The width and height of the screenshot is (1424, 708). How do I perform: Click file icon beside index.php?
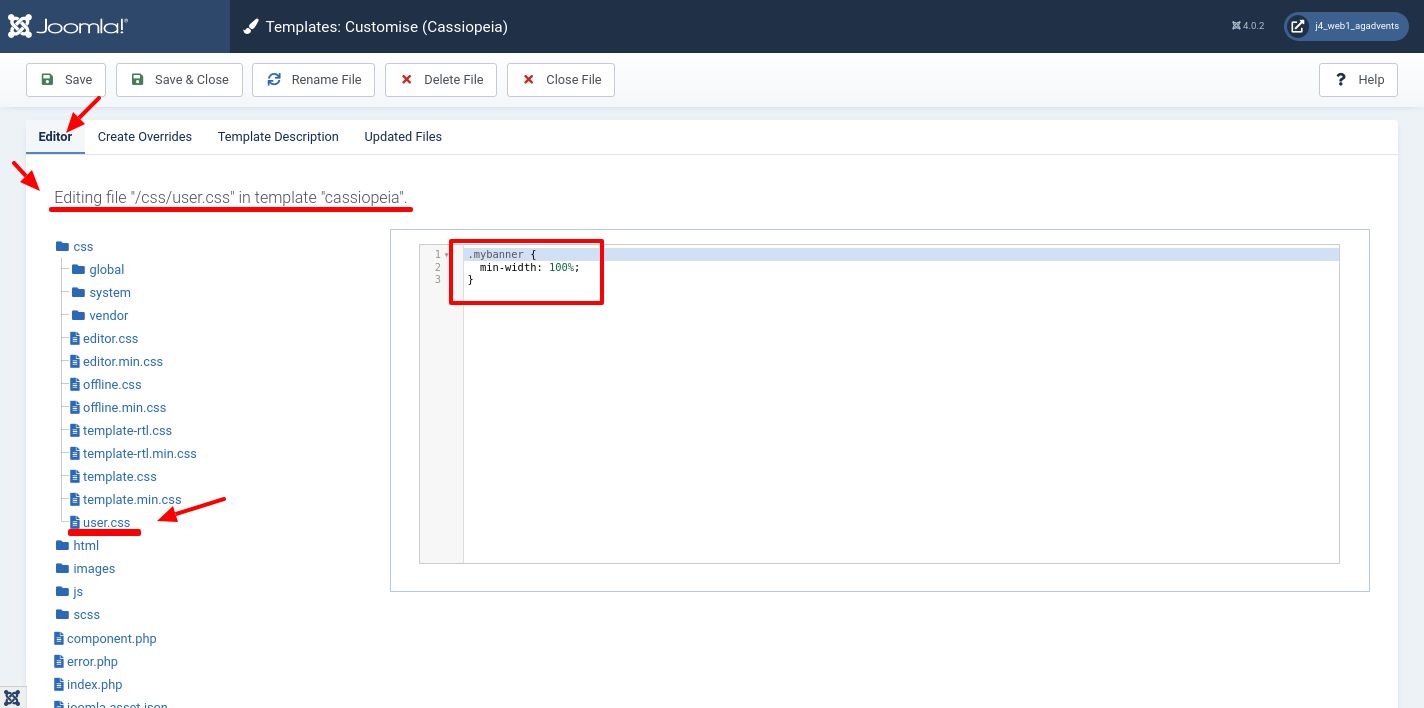(x=58, y=685)
